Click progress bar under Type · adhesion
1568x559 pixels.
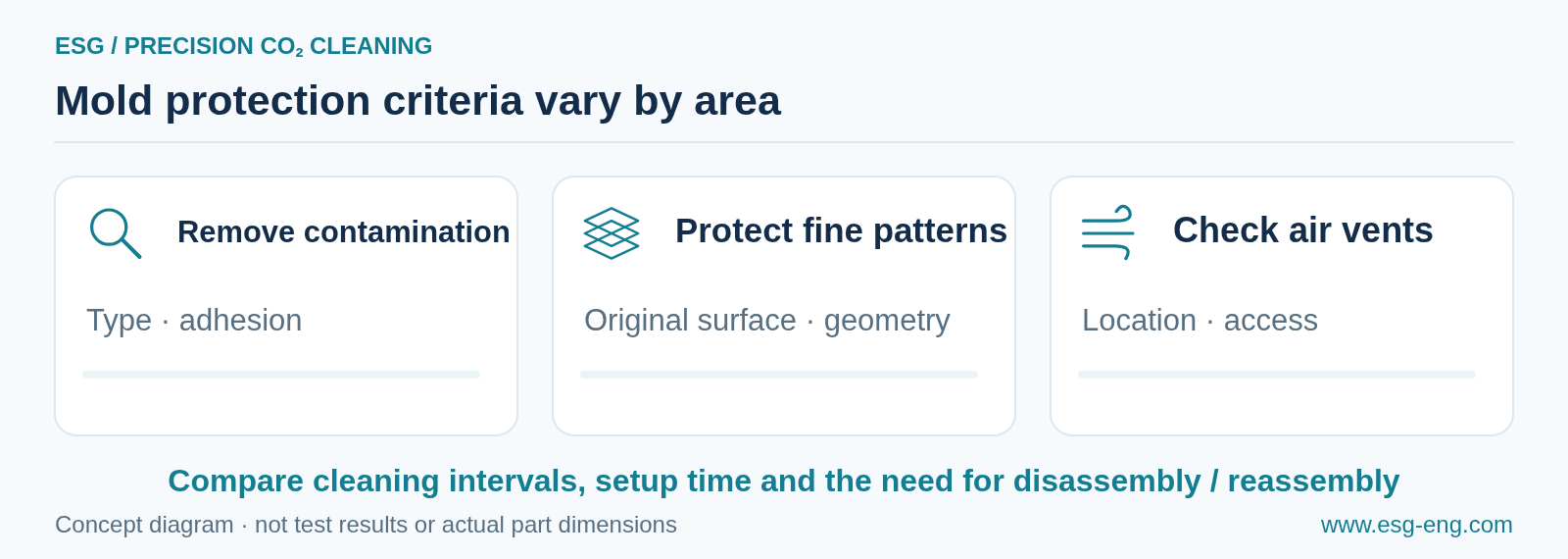click(x=281, y=375)
